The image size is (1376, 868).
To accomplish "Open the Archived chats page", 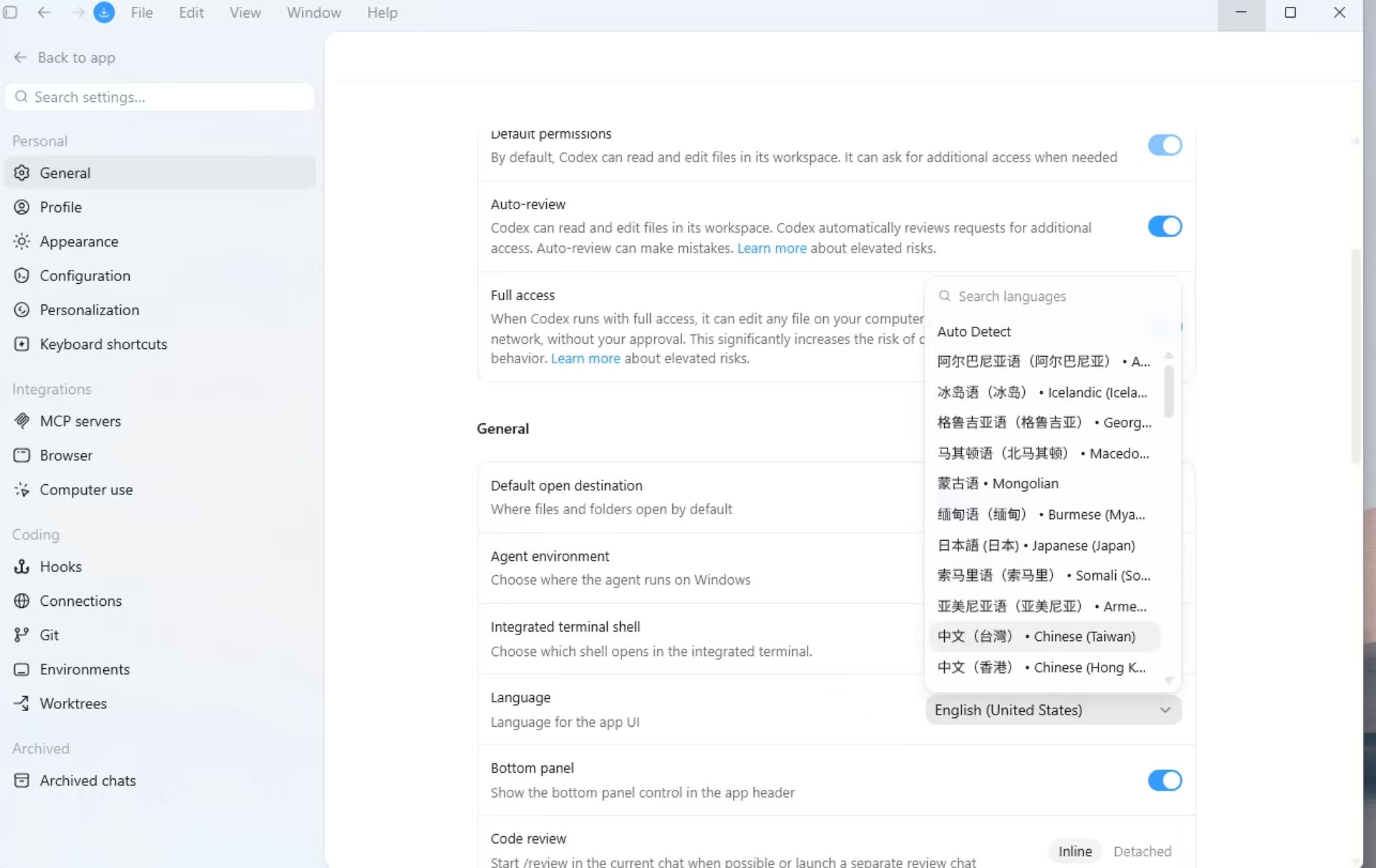I will pyautogui.click(x=160, y=781).
